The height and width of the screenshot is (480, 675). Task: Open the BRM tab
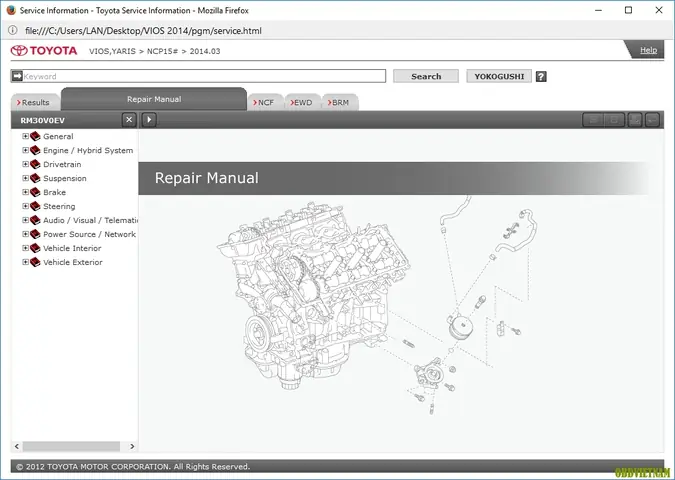point(340,102)
